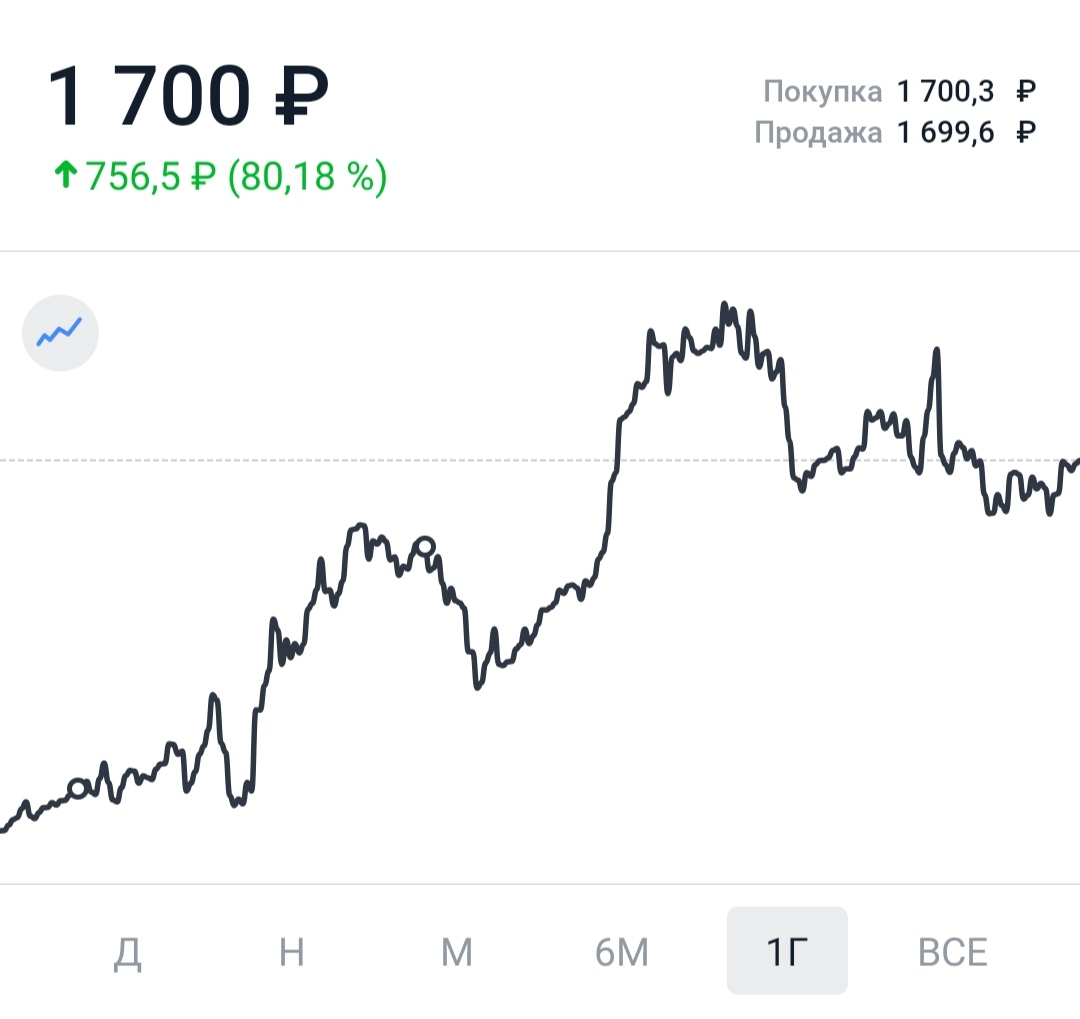Click the circle marker near the chart start
1080x1019 pixels.
pos(79,789)
